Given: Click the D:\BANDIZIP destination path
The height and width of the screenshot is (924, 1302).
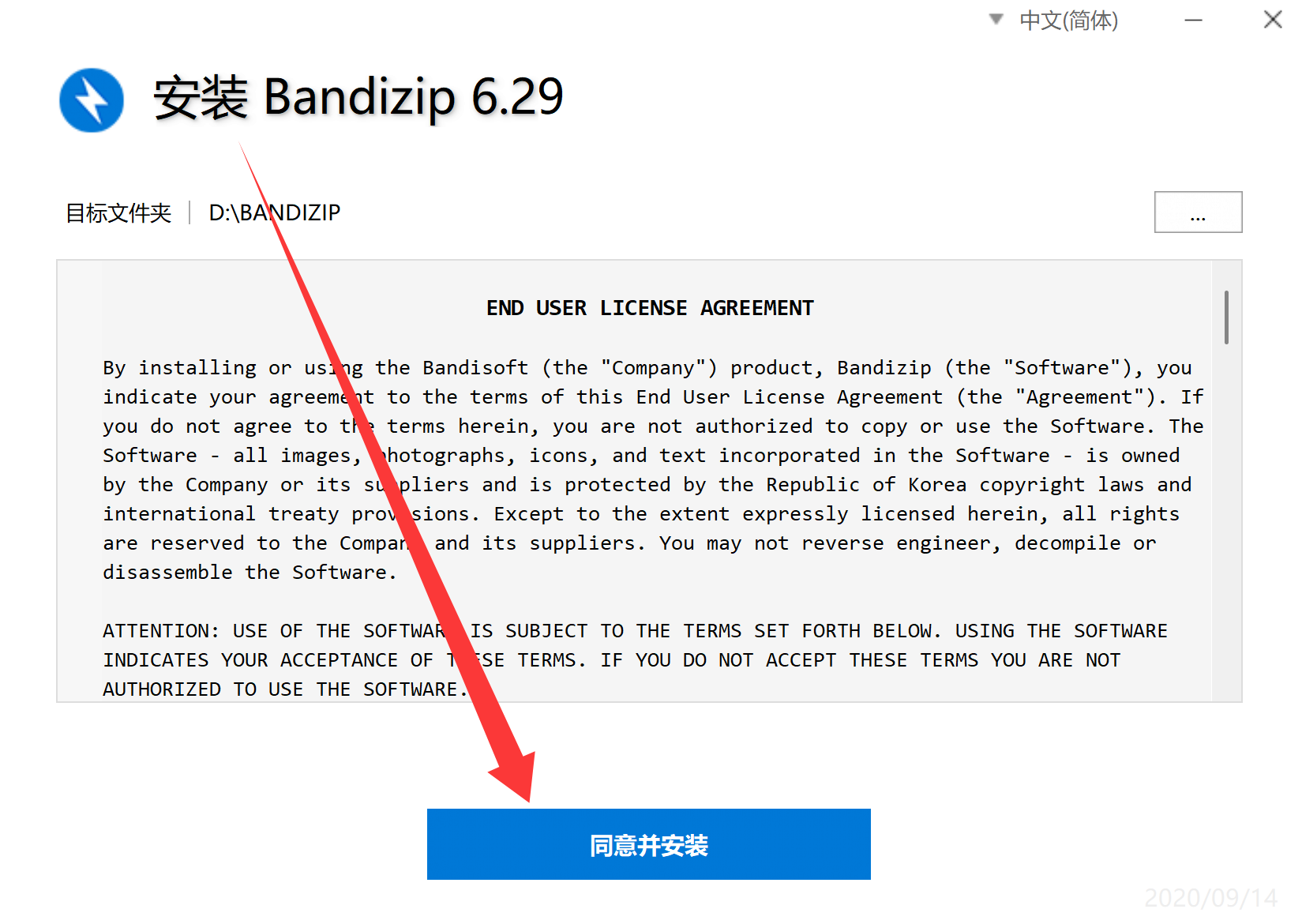Looking at the screenshot, I should pos(275,212).
